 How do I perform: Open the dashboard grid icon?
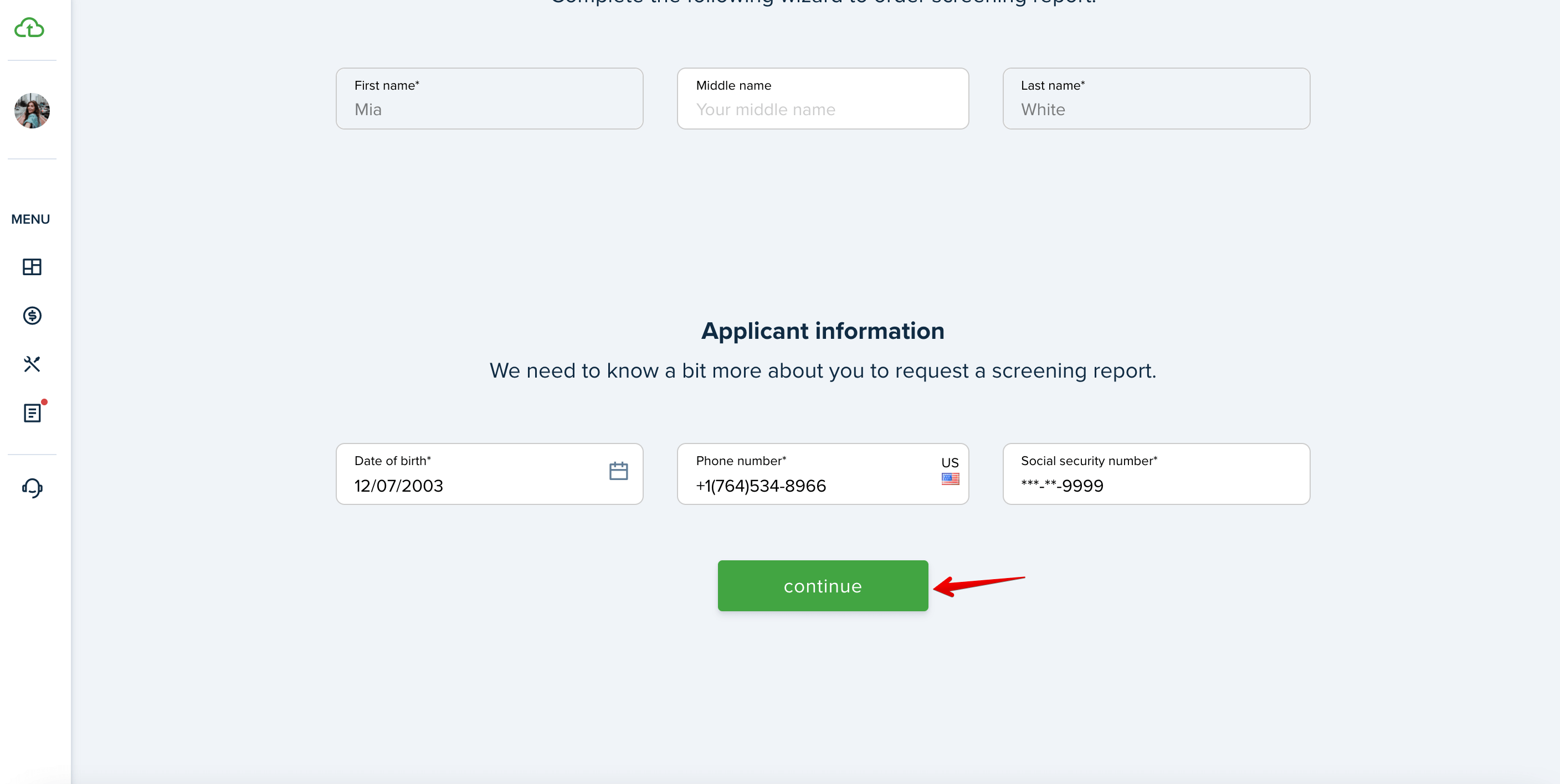click(32, 266)
